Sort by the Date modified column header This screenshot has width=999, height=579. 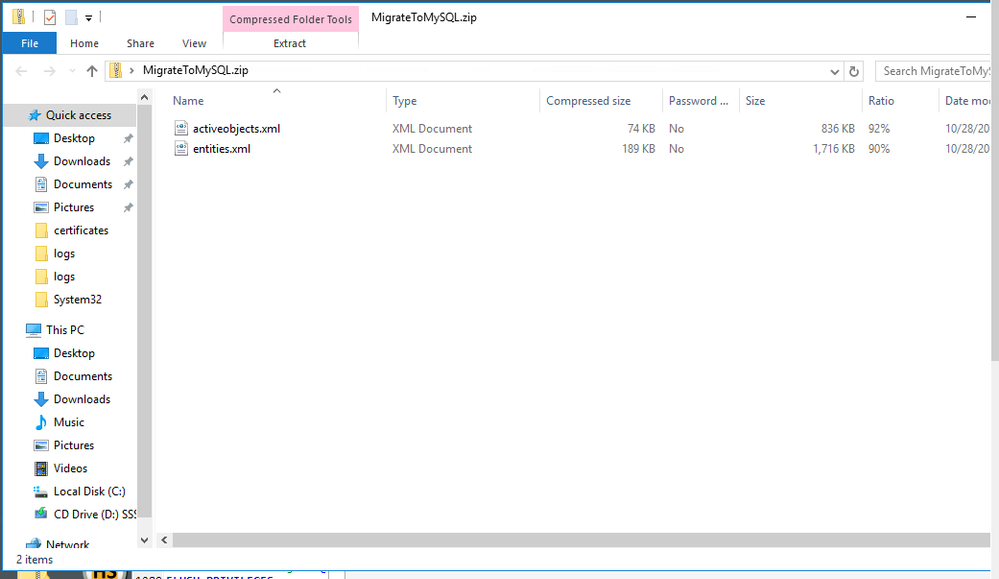(967, 101)
